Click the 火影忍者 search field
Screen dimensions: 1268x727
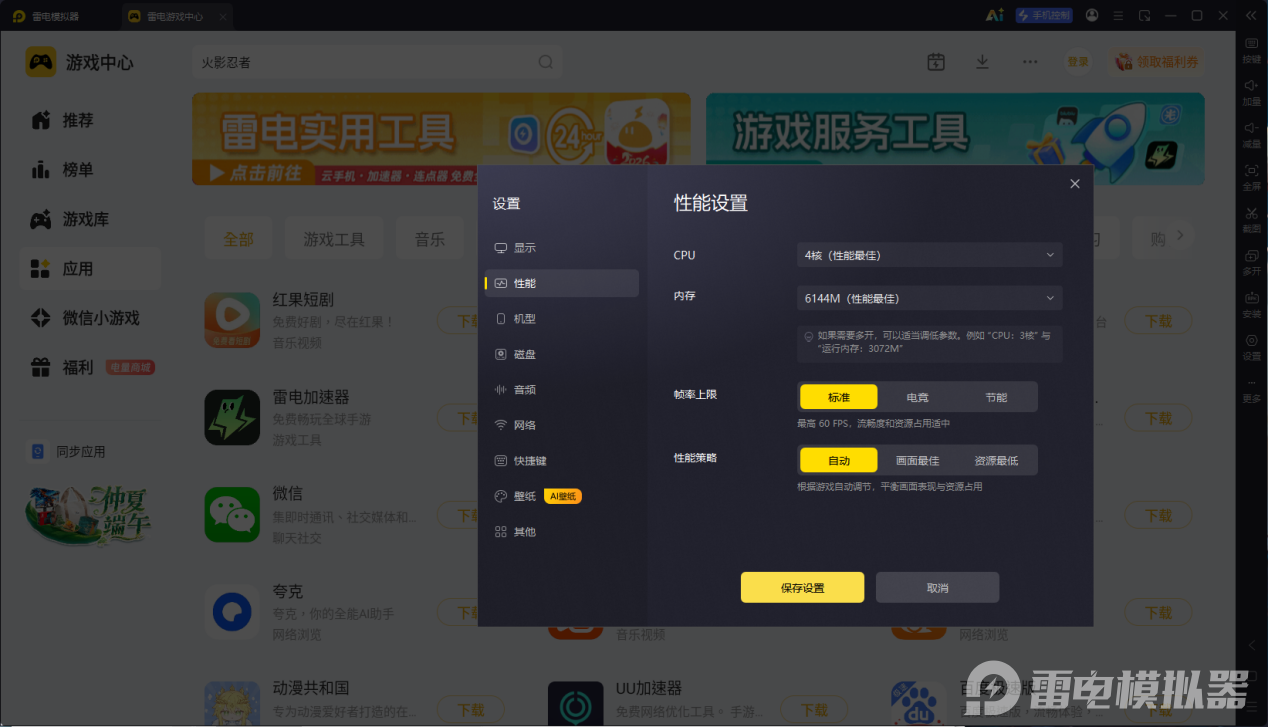366,62
